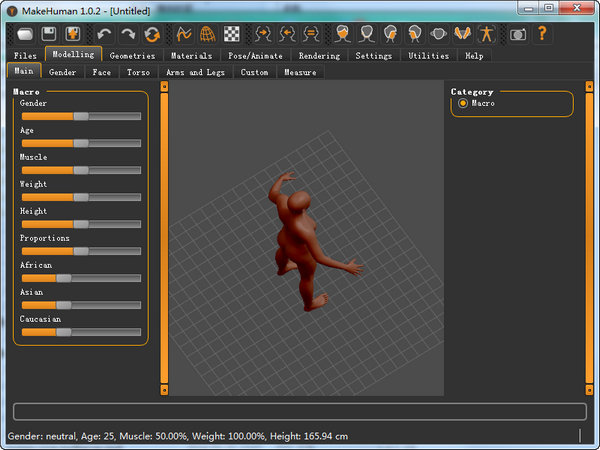
Task: Reset the model with the circular arrows icon
Action: (152, 34)
